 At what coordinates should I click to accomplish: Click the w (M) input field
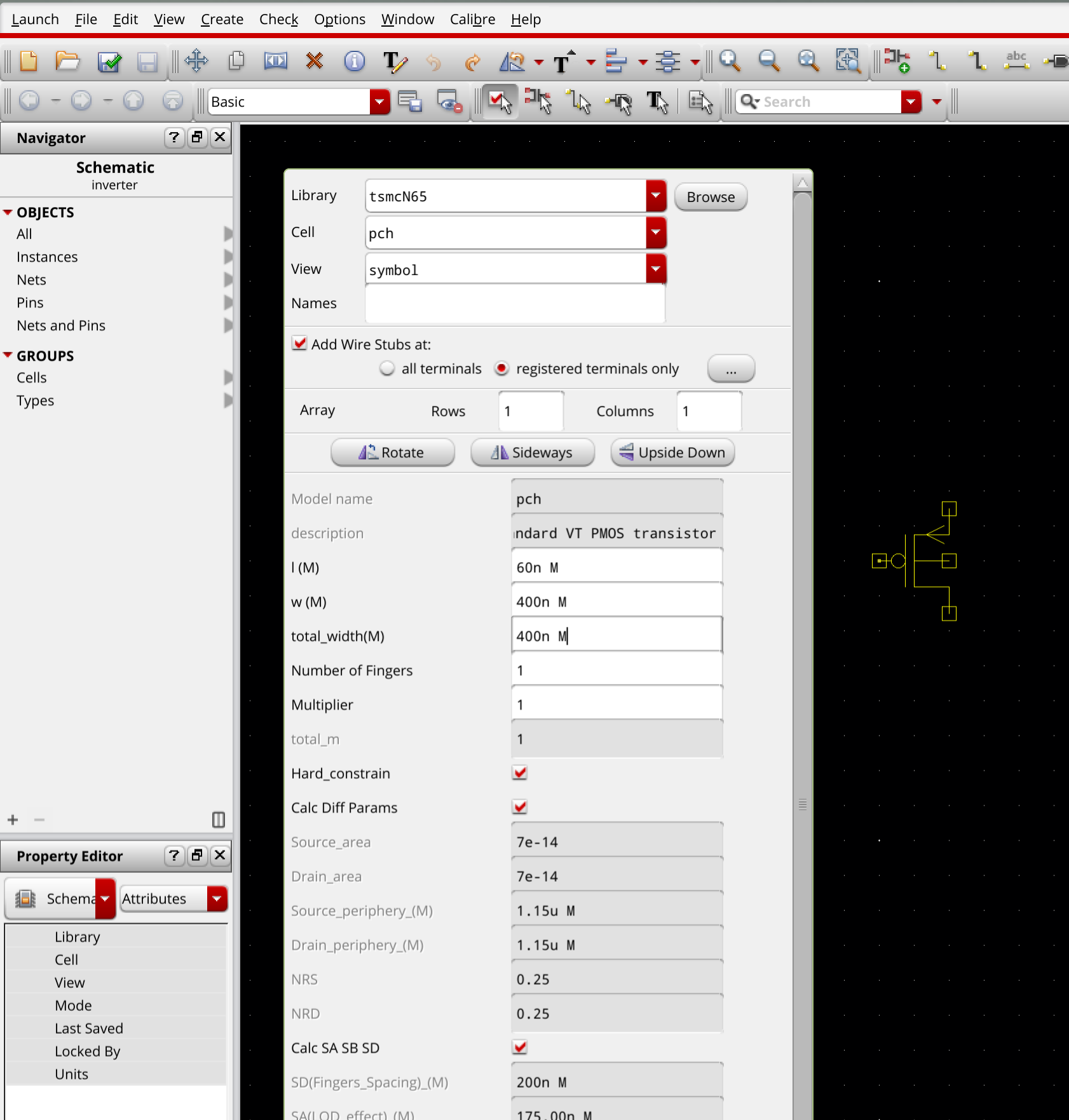(616, 602)
